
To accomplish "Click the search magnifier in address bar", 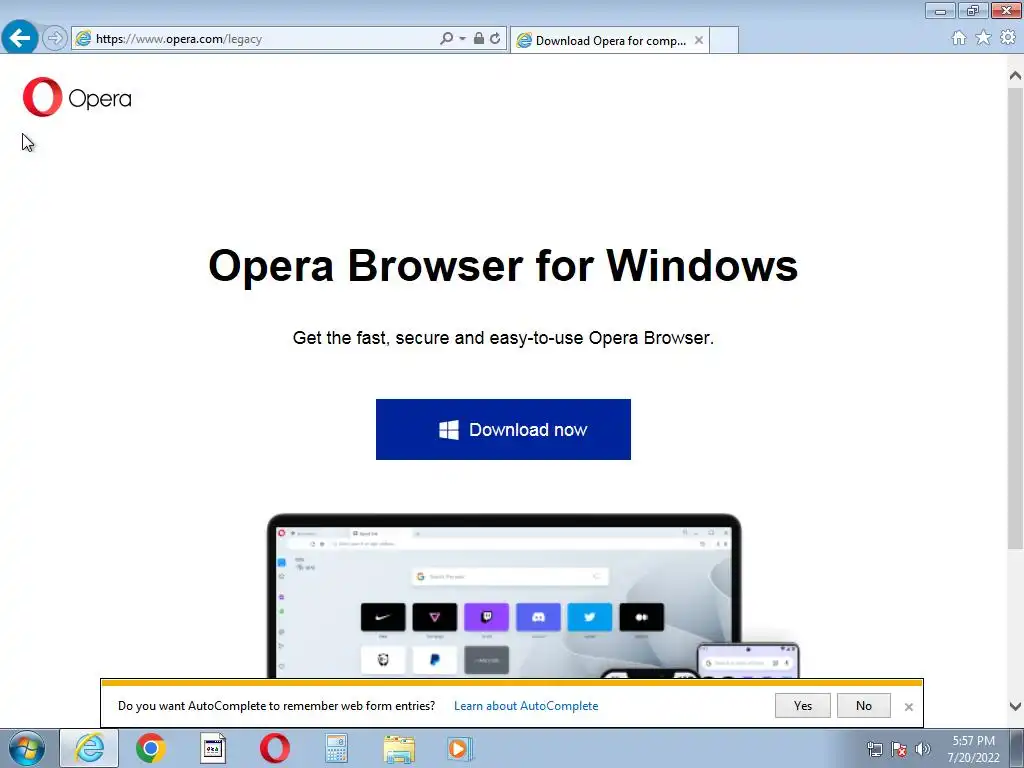I will 447,39.
